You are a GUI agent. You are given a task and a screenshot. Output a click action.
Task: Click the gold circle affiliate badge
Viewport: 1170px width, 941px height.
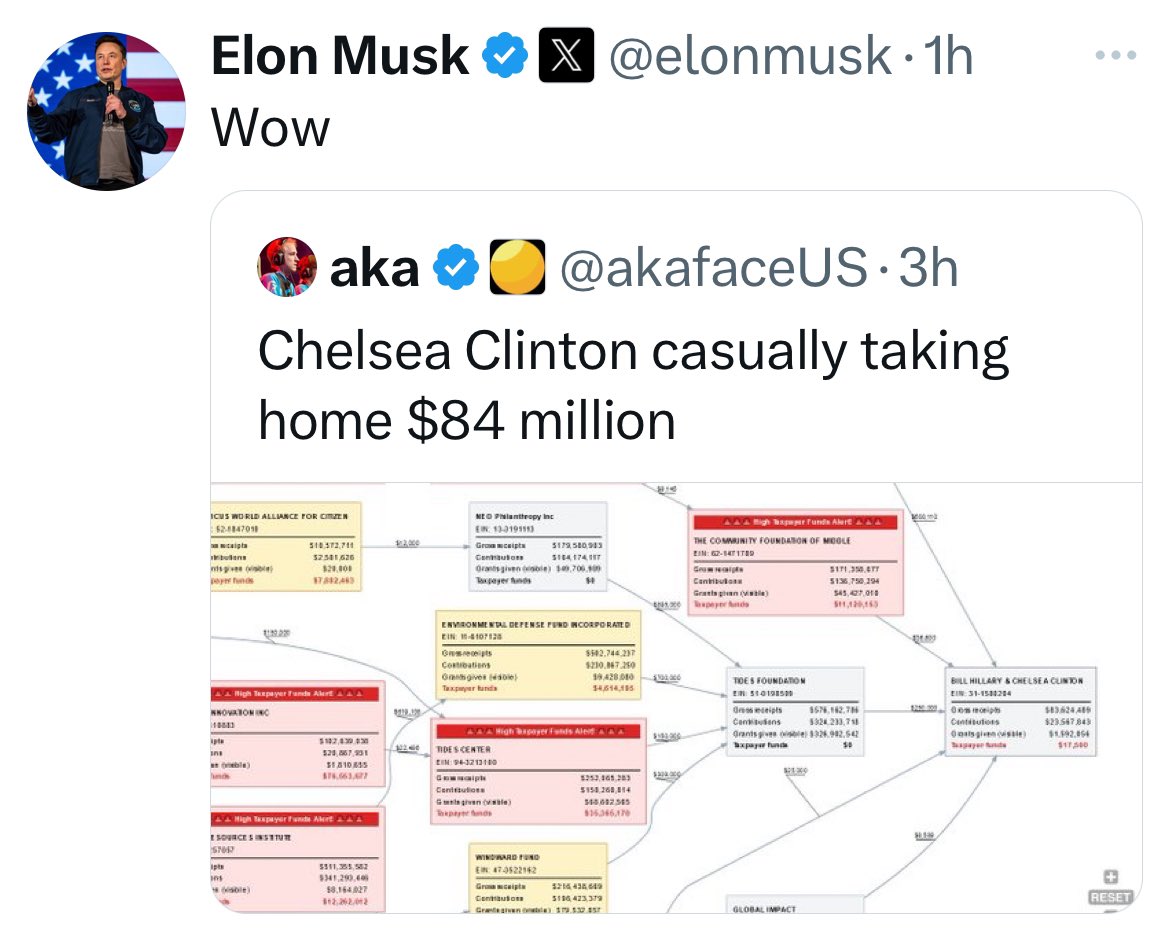coord(516,268)
